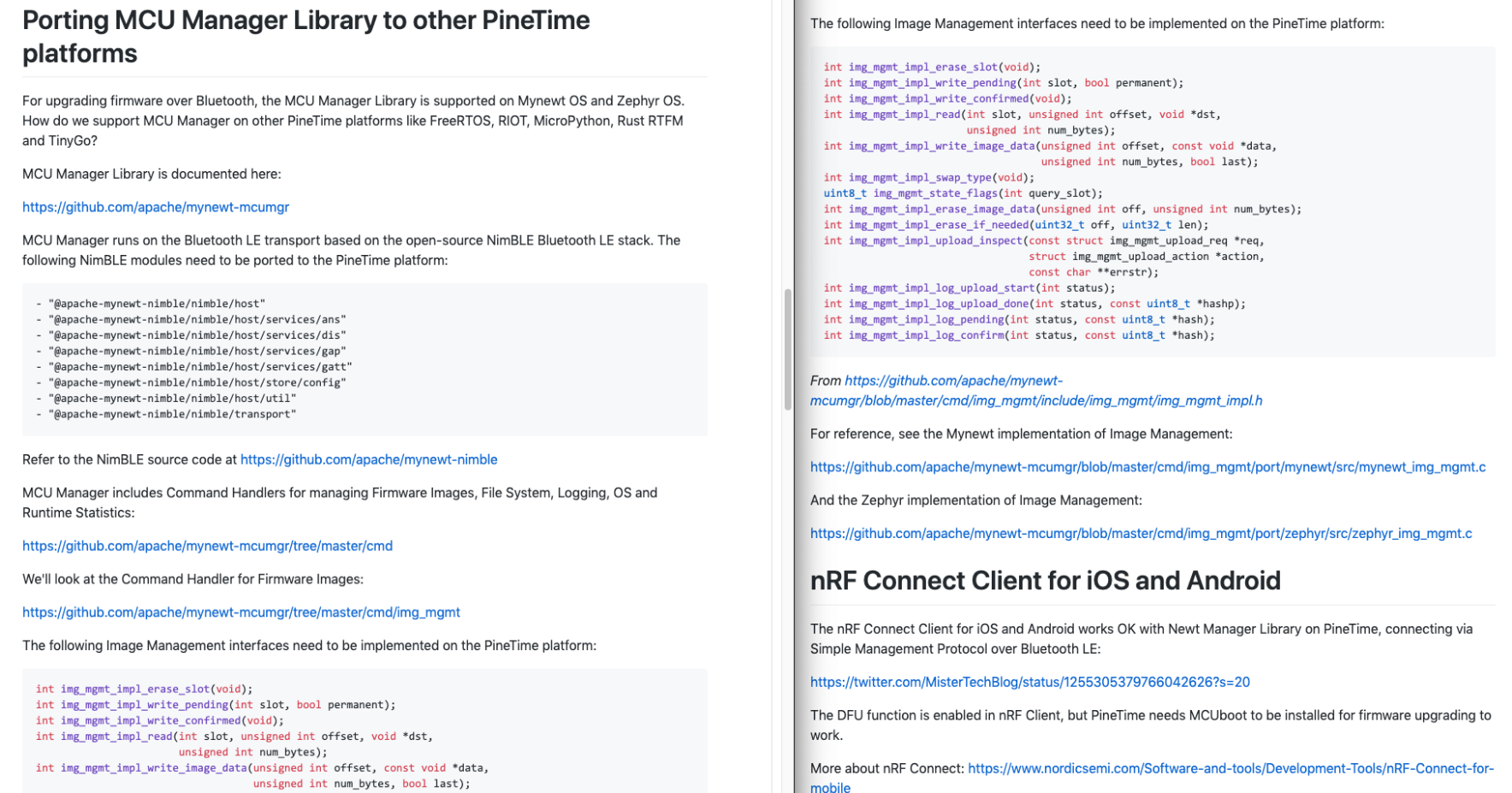
Task: Open the mynewt-nimble source code link
Action: click(x=368, y=459)
